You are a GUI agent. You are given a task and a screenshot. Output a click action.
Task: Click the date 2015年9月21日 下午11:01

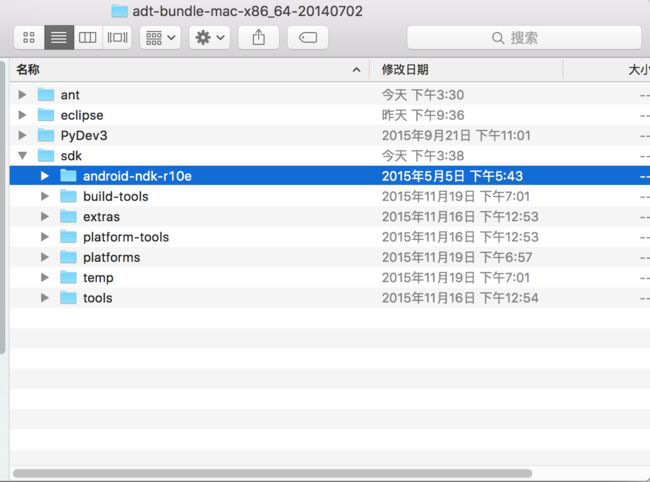[456, 135]
